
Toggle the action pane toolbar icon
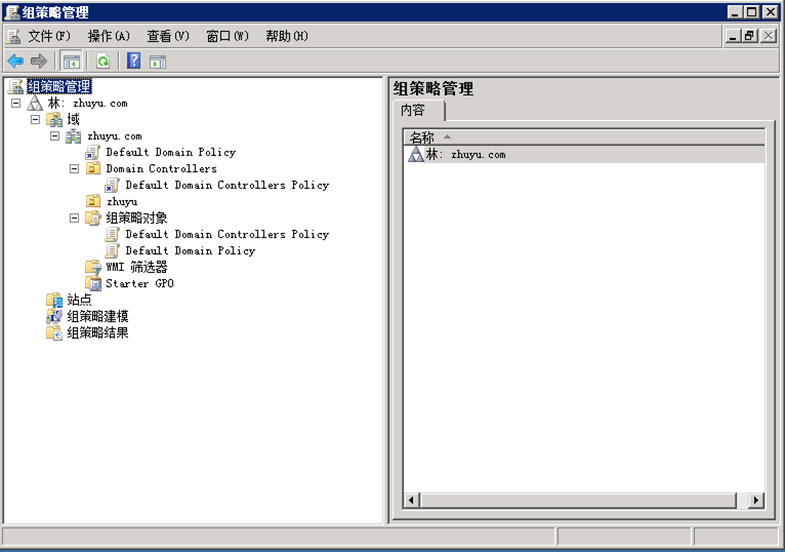(x=158, y=62)
